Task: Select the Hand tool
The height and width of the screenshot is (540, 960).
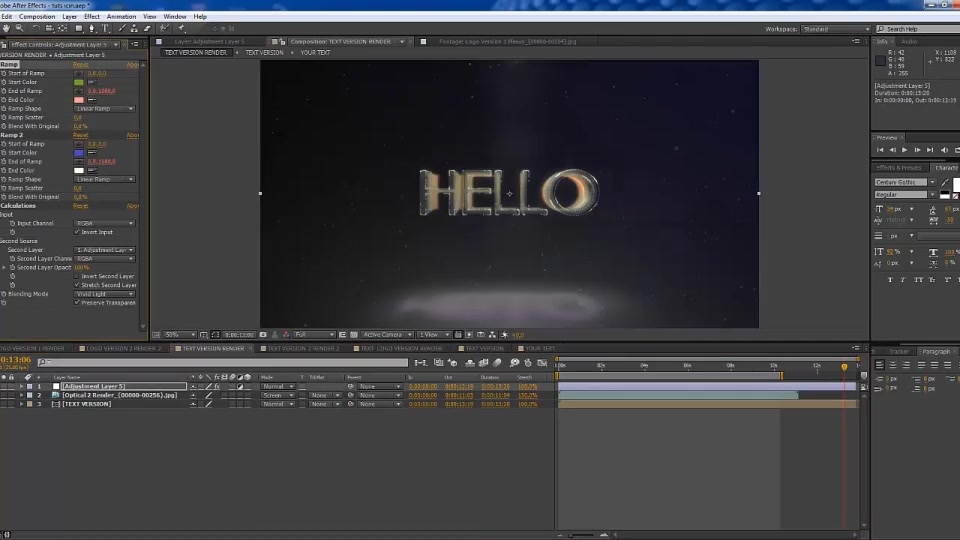Action: pyautogui.click(x=6, y=28)
